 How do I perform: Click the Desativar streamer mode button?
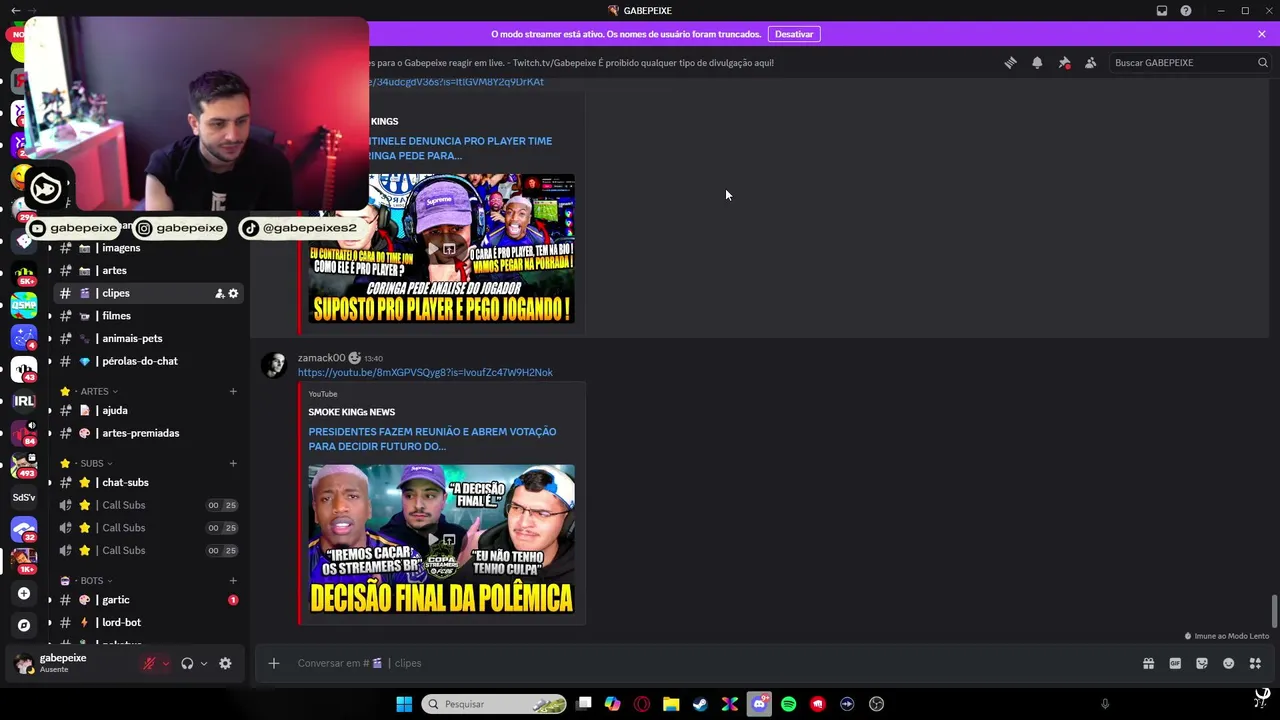coord(794,34)
